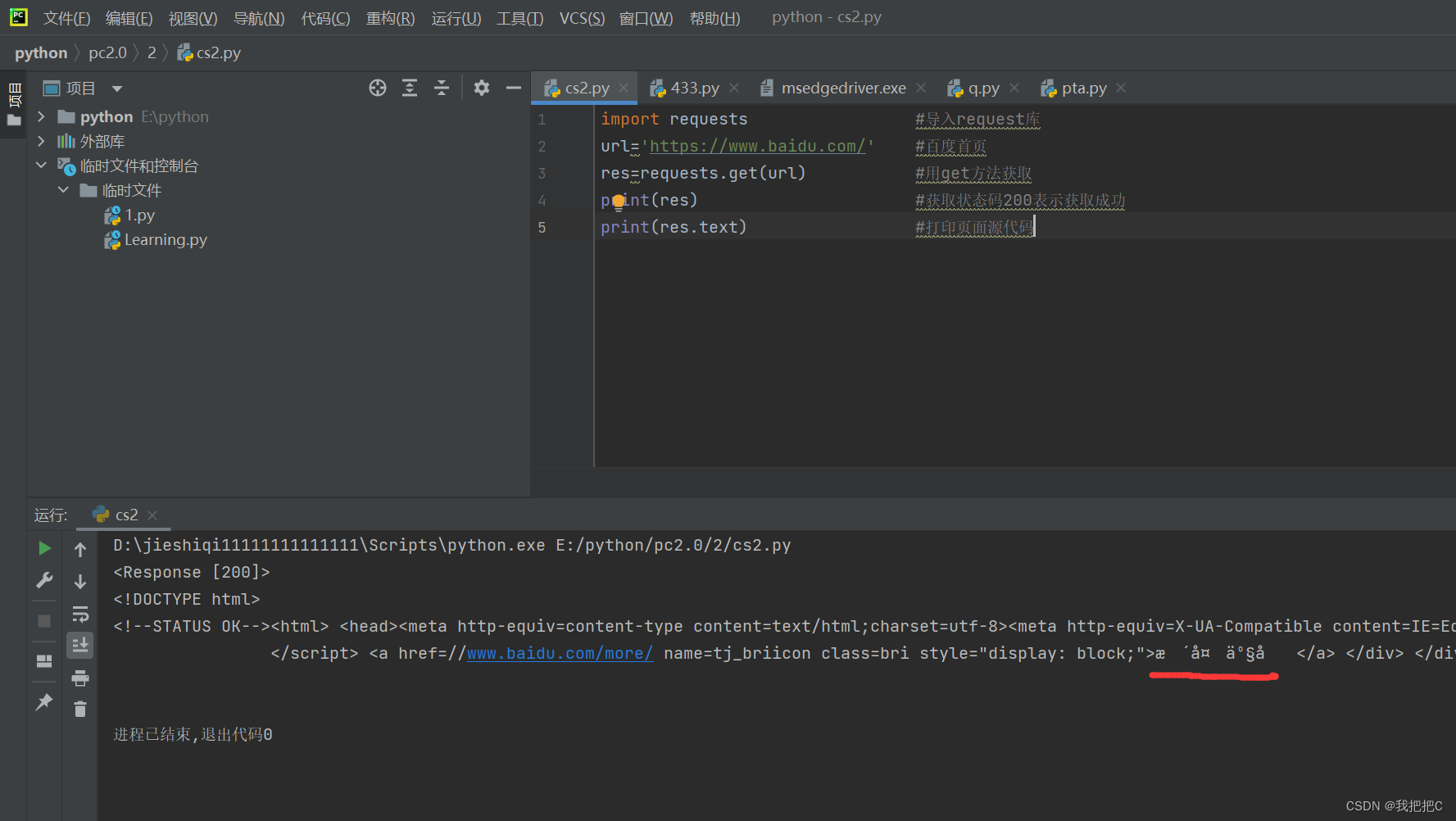1456x821 pixels.
Task: Open the 代码(C) menu
Action: 325,18
